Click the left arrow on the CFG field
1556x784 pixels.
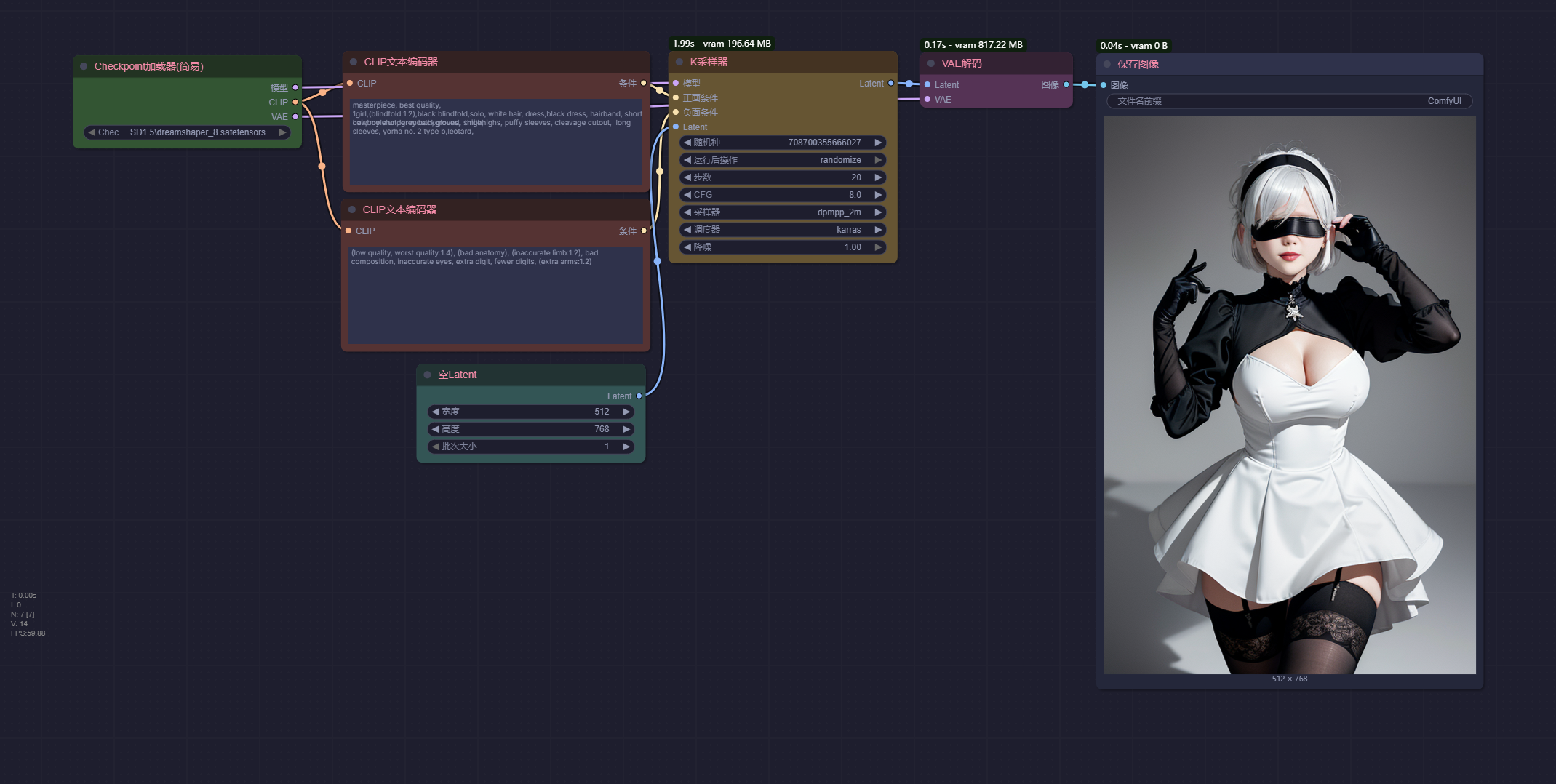(x=687, y=195)
